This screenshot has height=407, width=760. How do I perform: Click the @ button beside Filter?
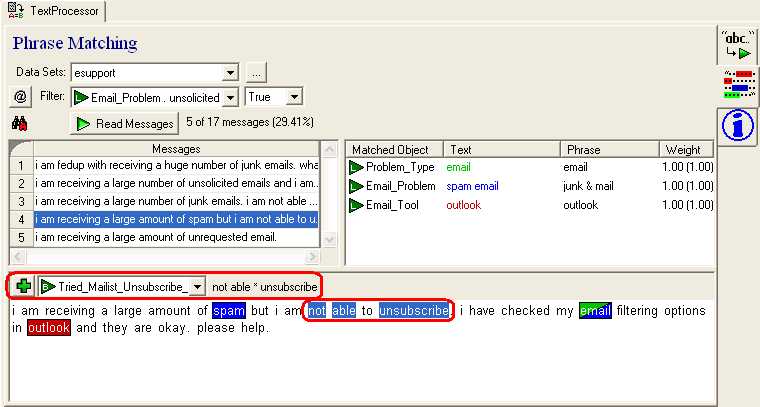coord(20,97)
